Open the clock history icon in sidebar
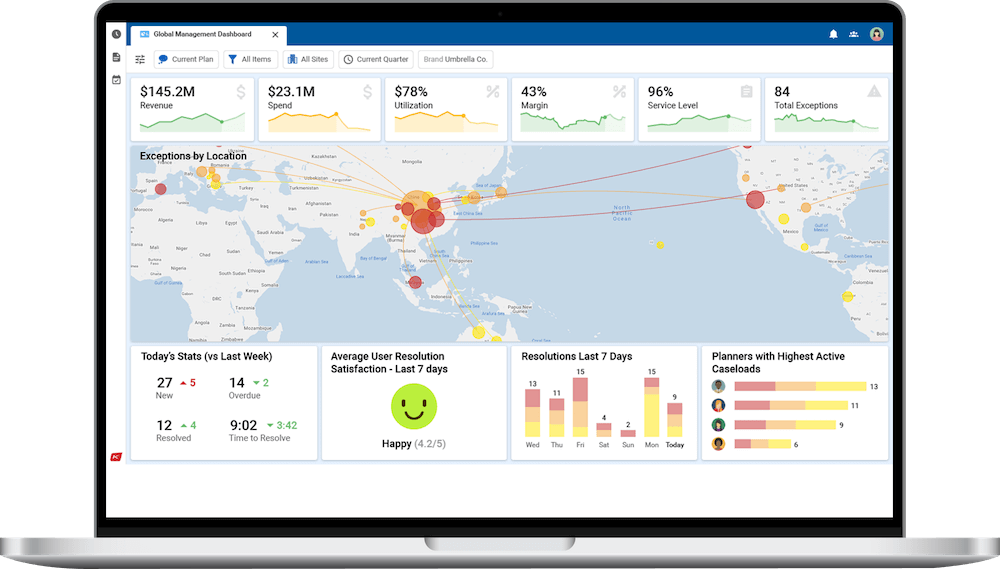The width and height of the screenshot is (1000, 569). pyautogui.click(x=116, y=34)
